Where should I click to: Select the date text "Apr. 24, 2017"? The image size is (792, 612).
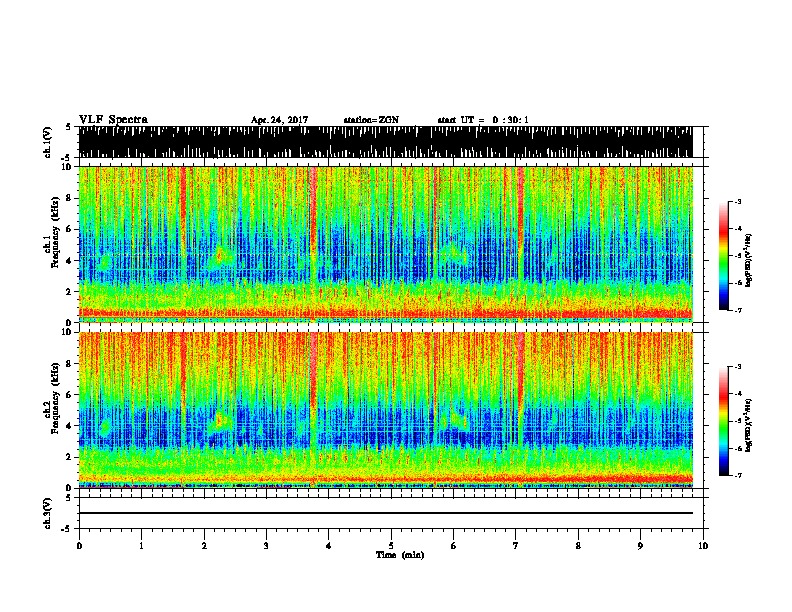[279, 120]
